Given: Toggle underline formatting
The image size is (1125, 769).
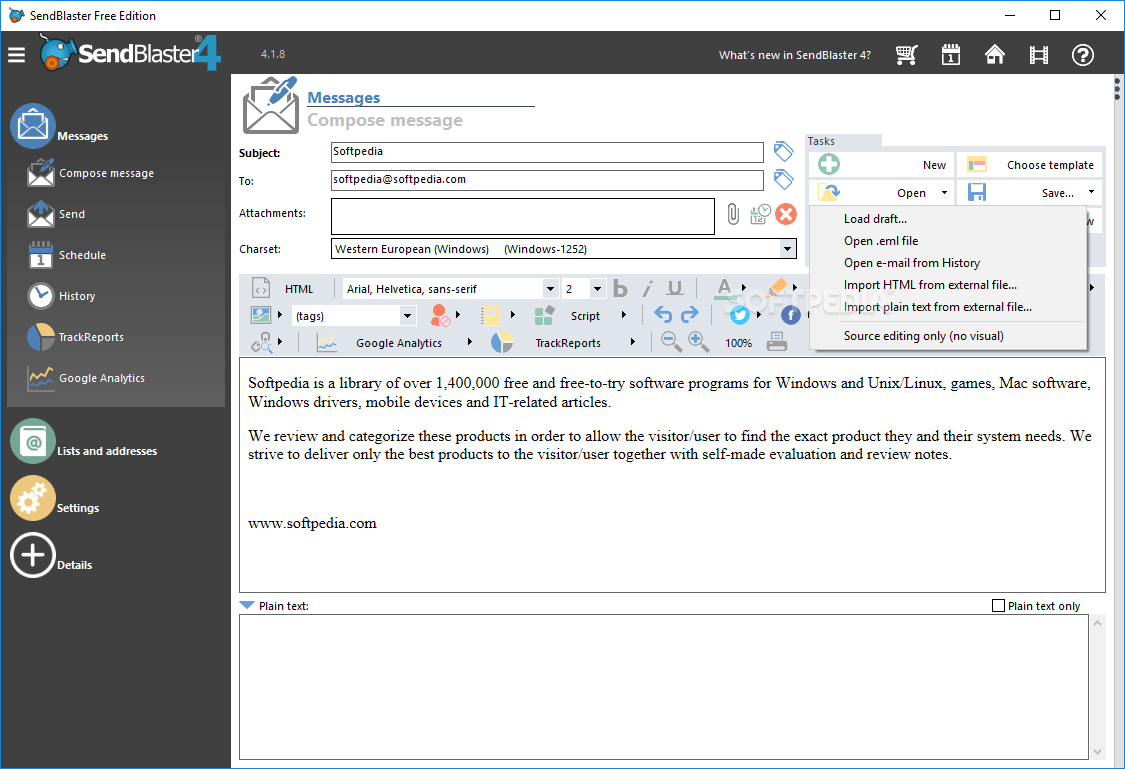Looking at the screenshot, I should pos(674,288).
